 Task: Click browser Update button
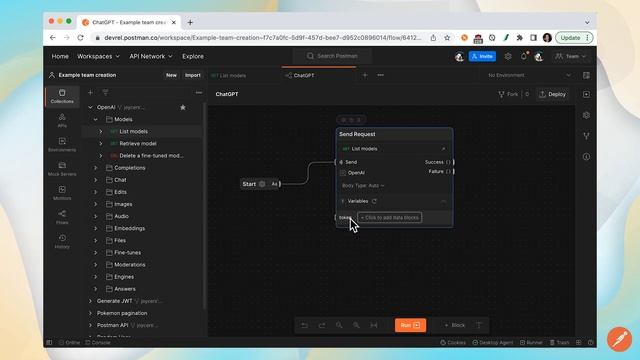click(x=574, y=38)
